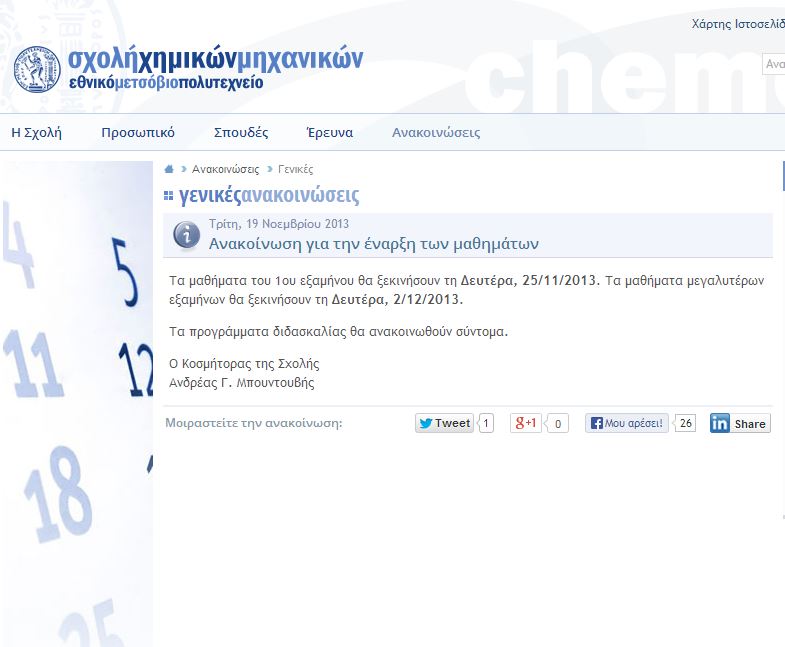785x647 pixels.
Task: Click the search field in the header
Action: pos(774,64)
